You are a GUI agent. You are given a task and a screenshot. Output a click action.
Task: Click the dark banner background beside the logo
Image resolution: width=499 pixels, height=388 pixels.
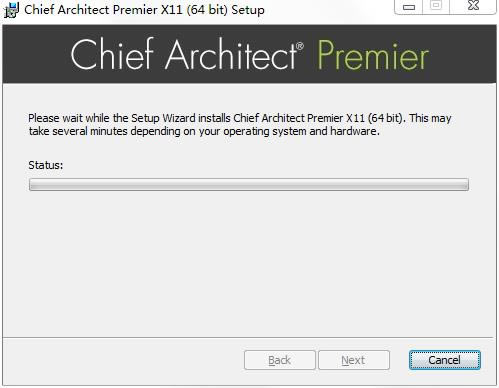coord(35,54)
